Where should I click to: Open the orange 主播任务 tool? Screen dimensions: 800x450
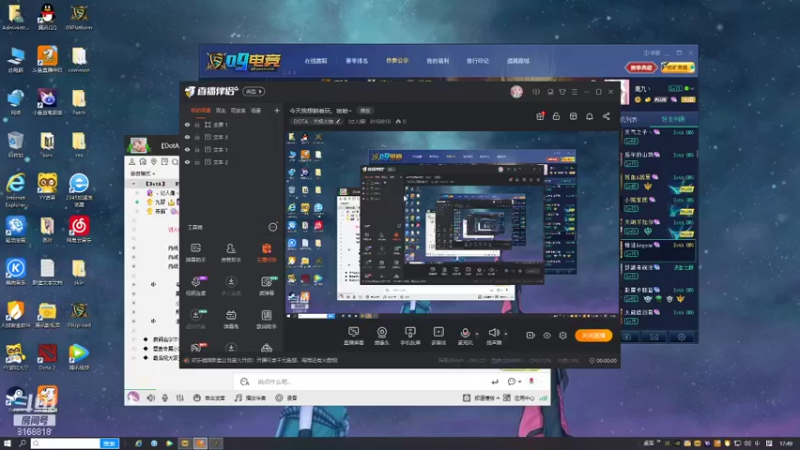(x=266, y=253)
